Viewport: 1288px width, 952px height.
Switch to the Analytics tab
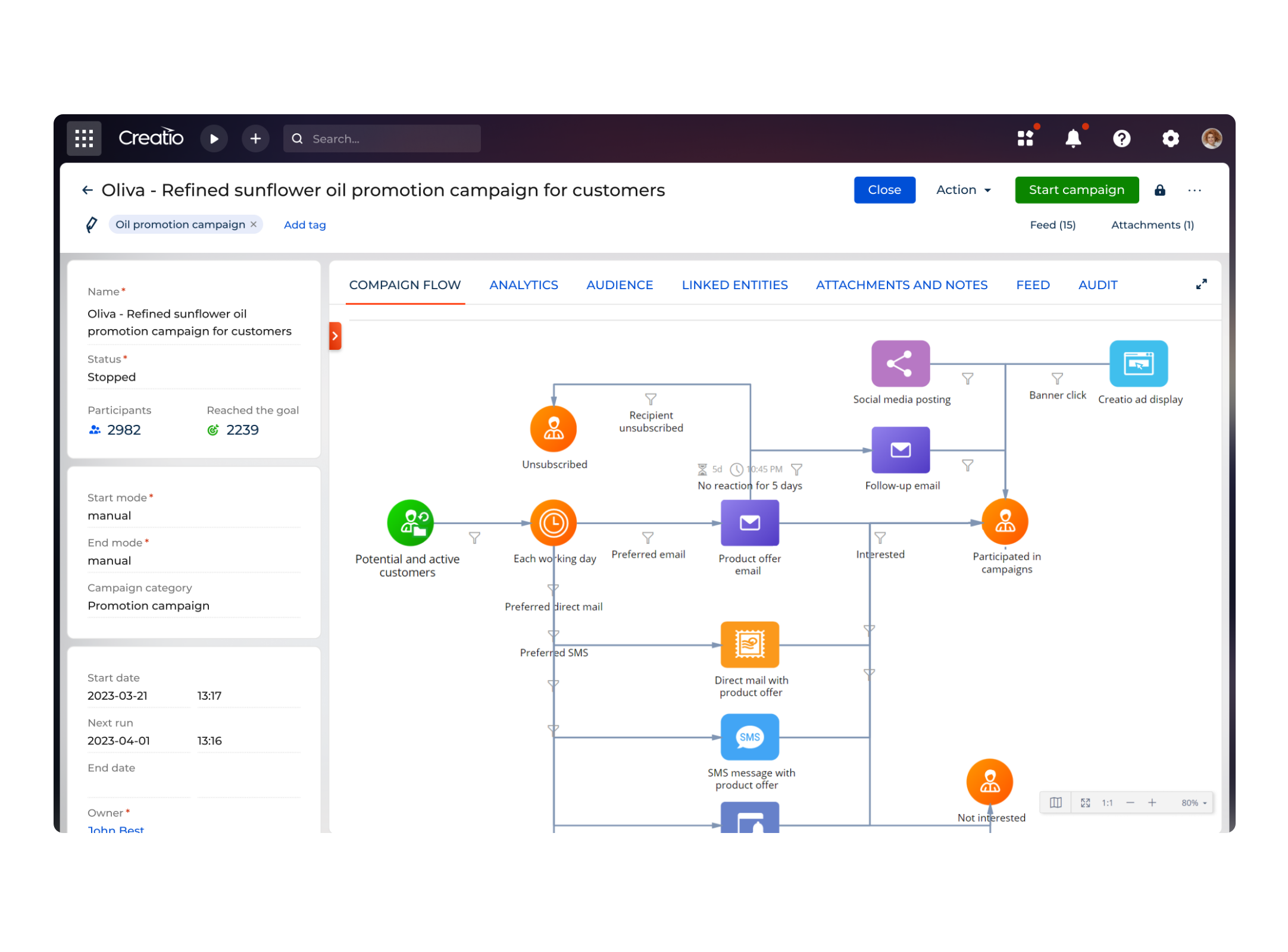tap(523, 285)
